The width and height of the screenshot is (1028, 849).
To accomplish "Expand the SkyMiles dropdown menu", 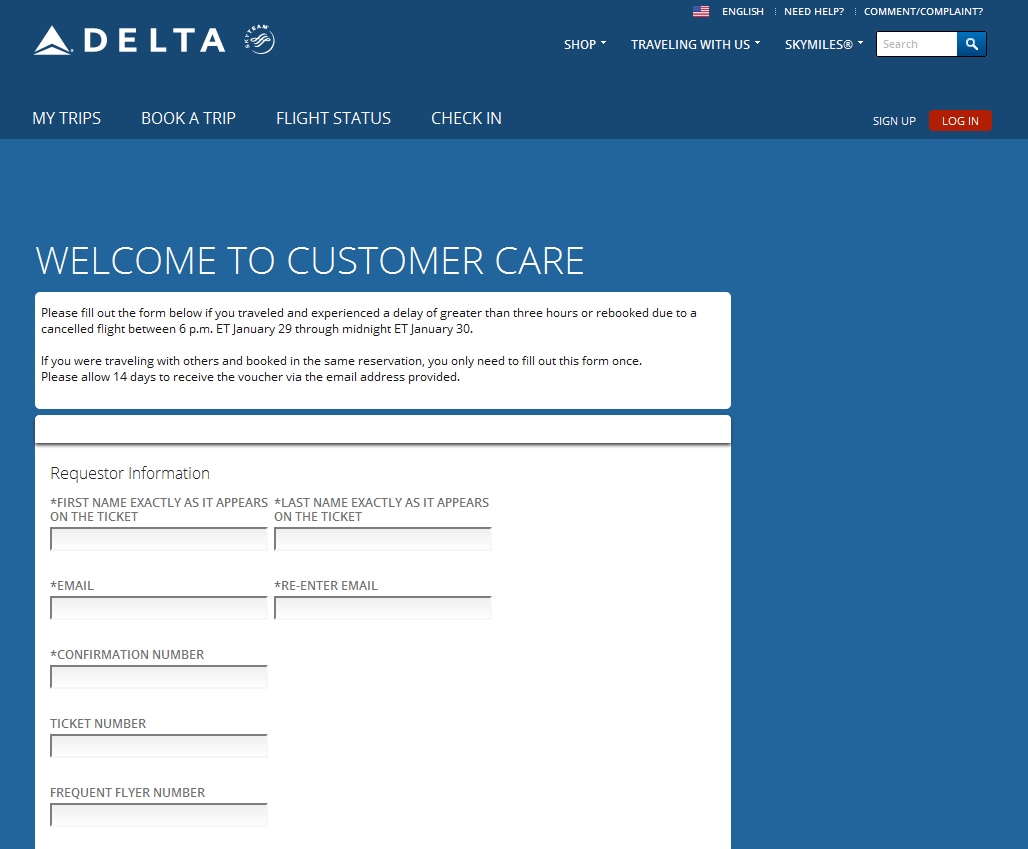I will tap(823, 45).
